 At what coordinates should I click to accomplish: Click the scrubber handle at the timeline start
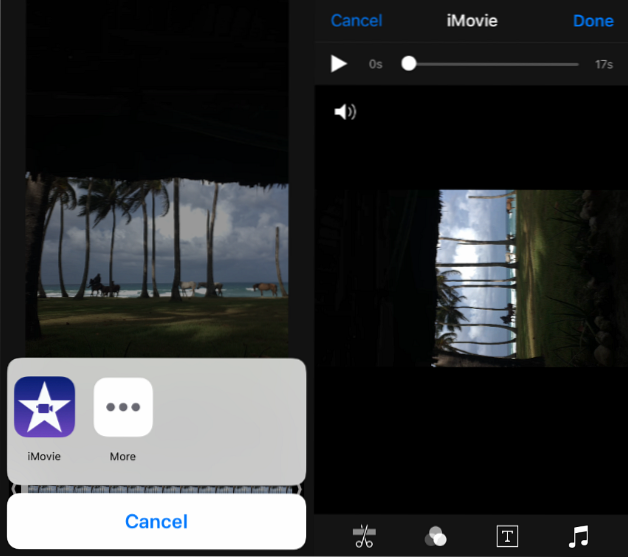click(408, 64)
